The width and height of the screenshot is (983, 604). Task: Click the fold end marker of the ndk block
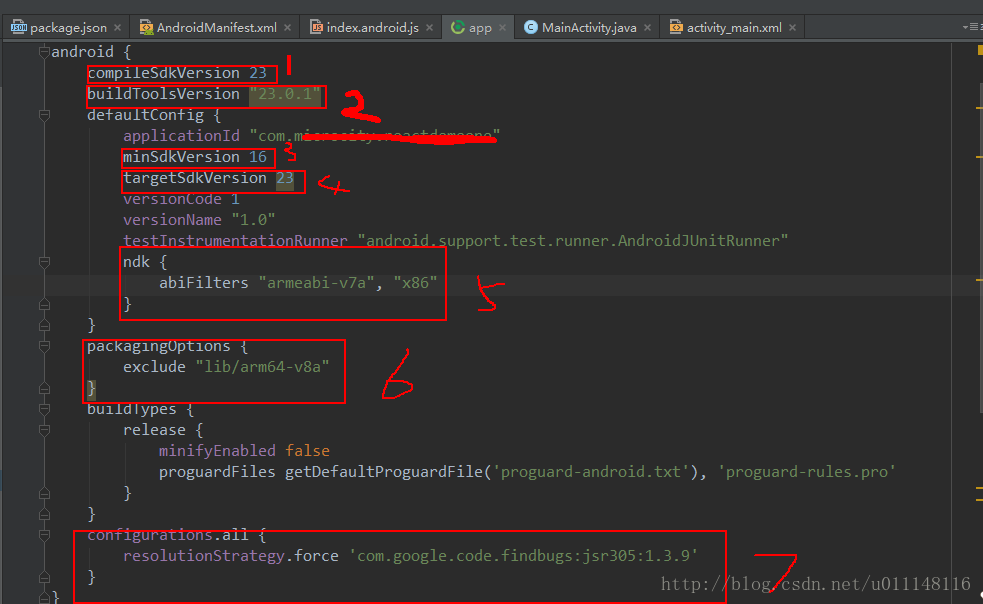pos(44,304)
